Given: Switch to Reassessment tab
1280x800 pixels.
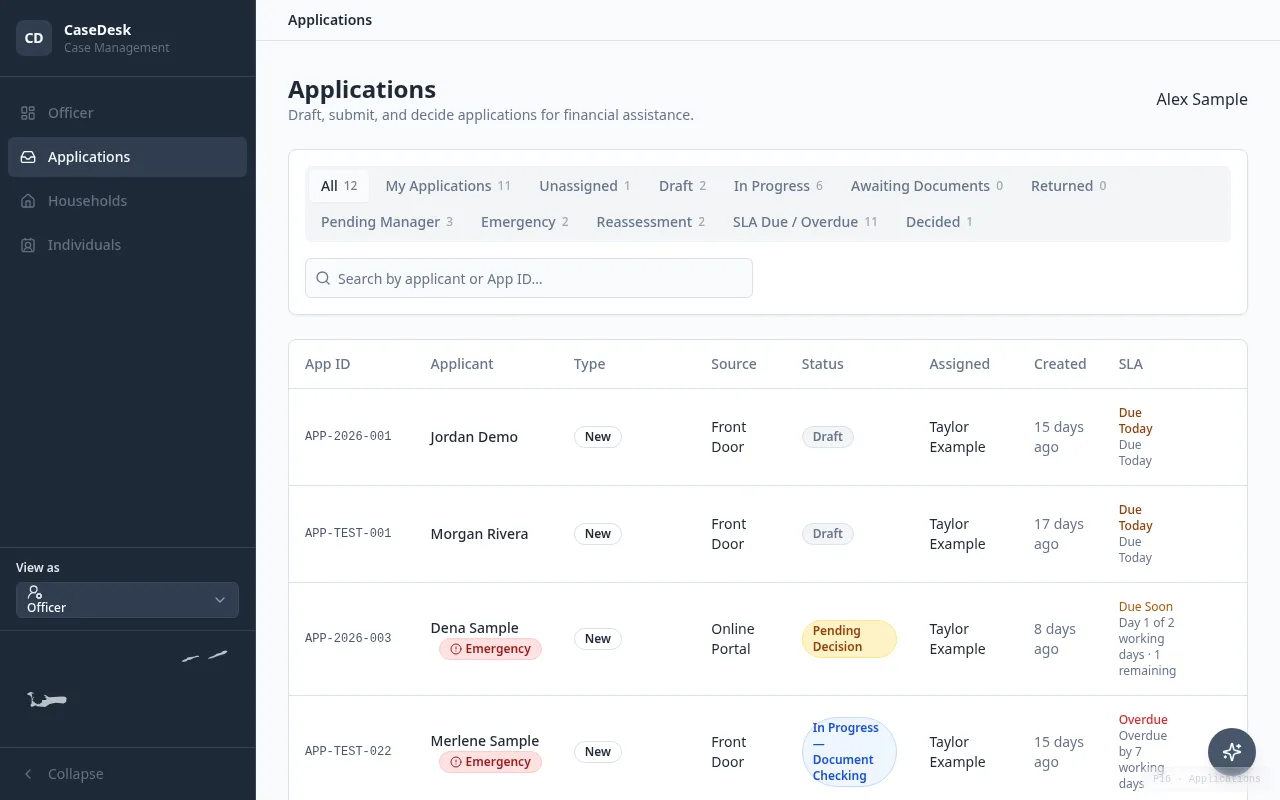Looking at the screenshot, I should point(651,222).
